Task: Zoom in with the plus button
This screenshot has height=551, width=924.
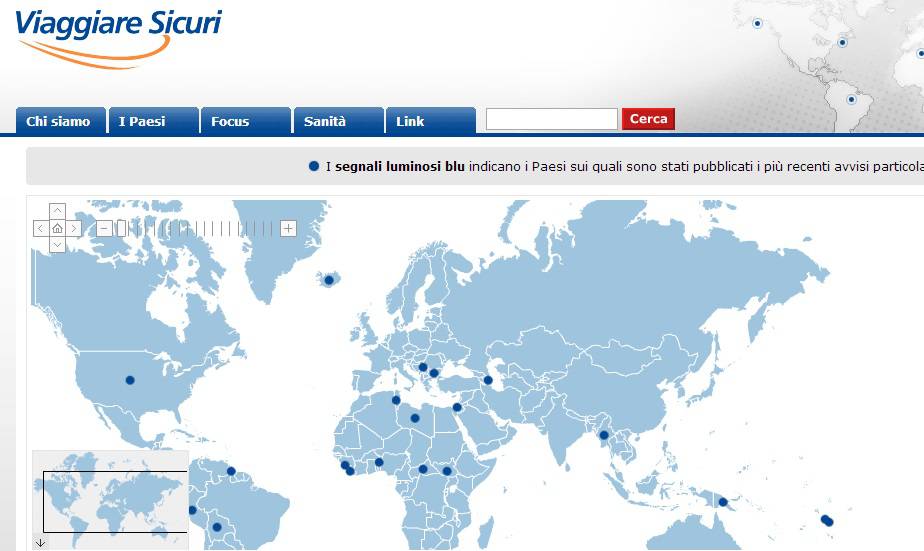Action: tap(288, 228)
